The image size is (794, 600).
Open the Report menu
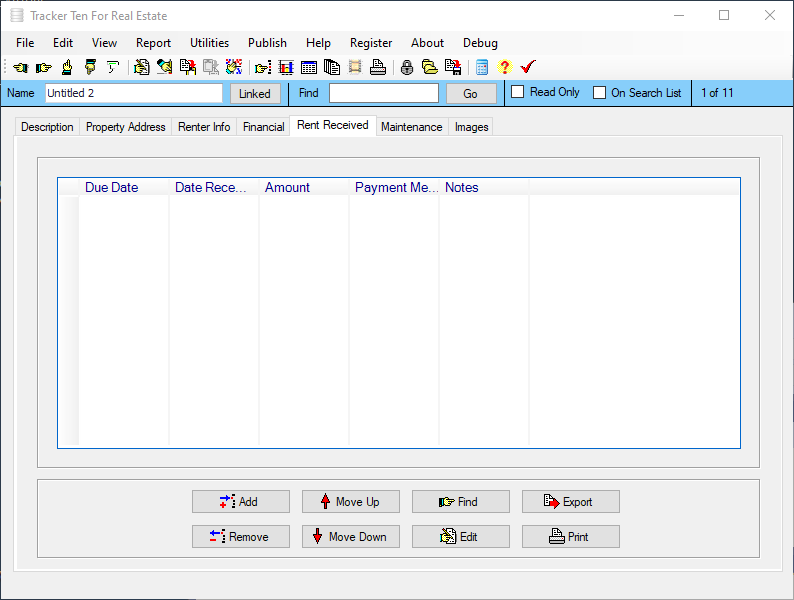click(x=153, y=43)
